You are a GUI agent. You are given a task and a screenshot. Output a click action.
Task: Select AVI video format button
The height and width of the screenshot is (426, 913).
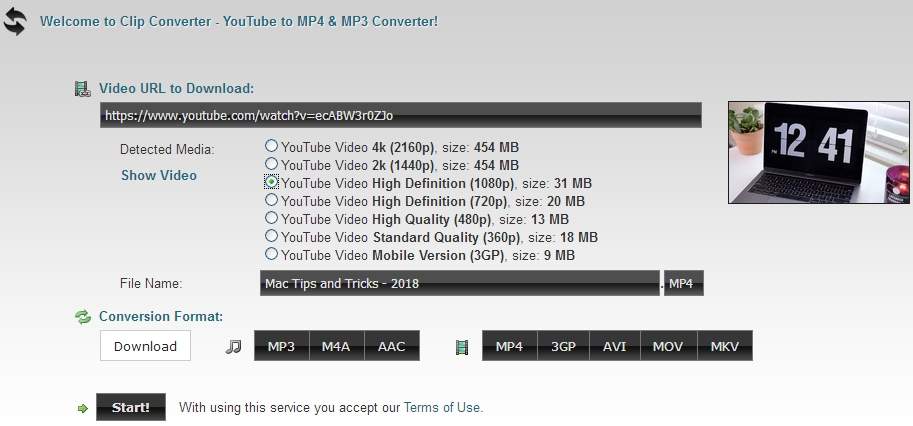point(614,347)
